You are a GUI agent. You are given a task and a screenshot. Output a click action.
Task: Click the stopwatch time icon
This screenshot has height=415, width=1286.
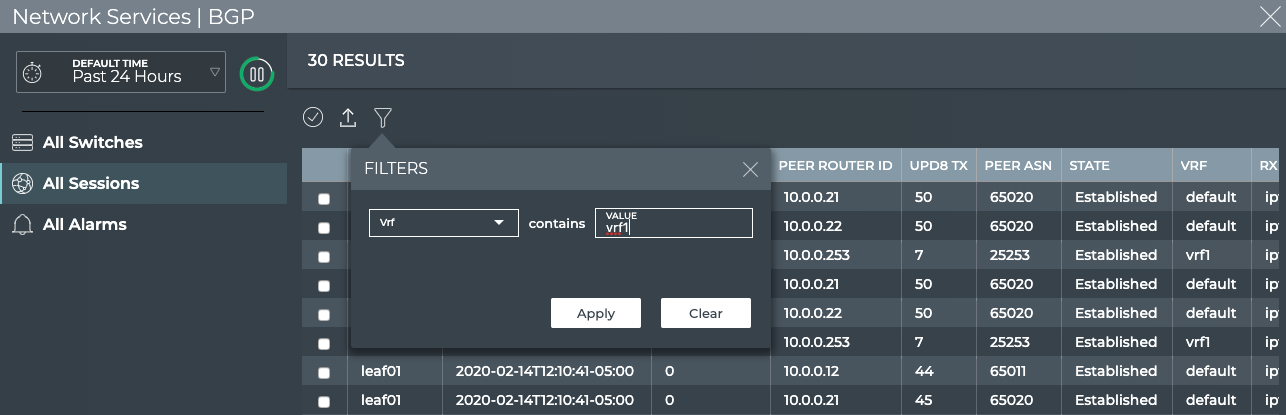pos(33,73)
